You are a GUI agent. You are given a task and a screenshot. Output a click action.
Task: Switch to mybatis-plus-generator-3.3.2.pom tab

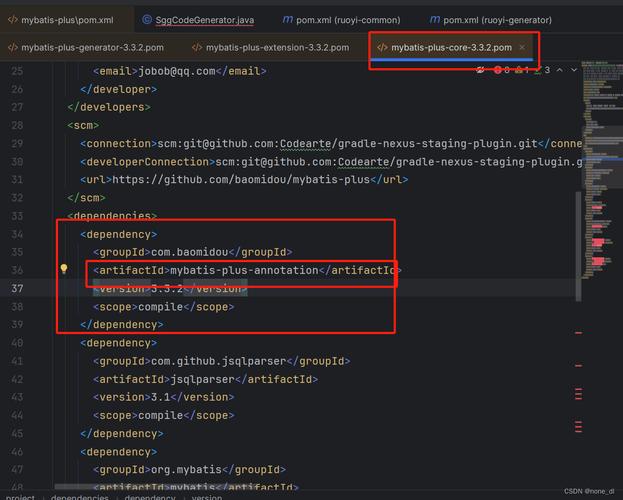tap(86, 48)
